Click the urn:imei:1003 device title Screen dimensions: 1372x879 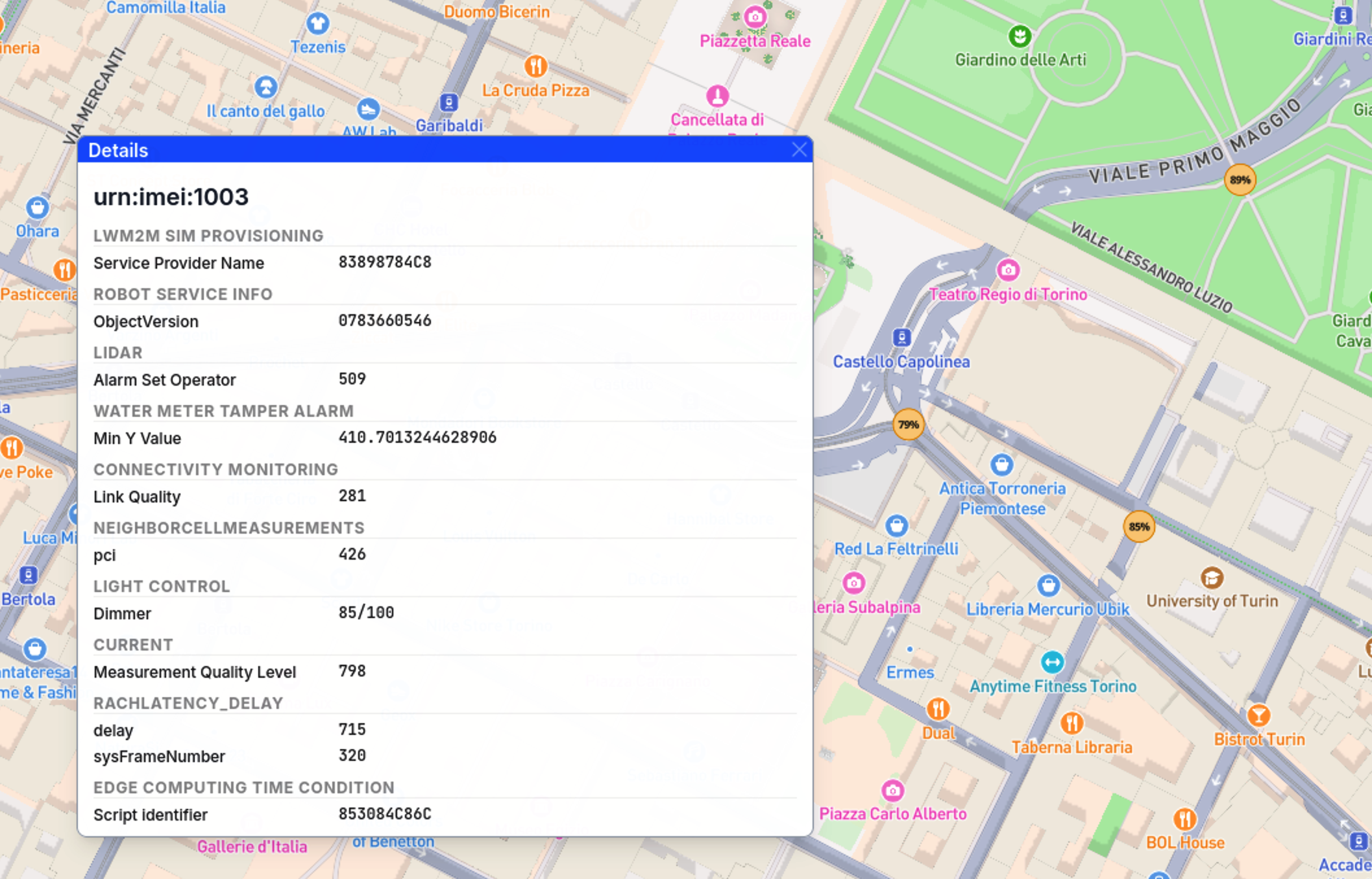point(171,197)
